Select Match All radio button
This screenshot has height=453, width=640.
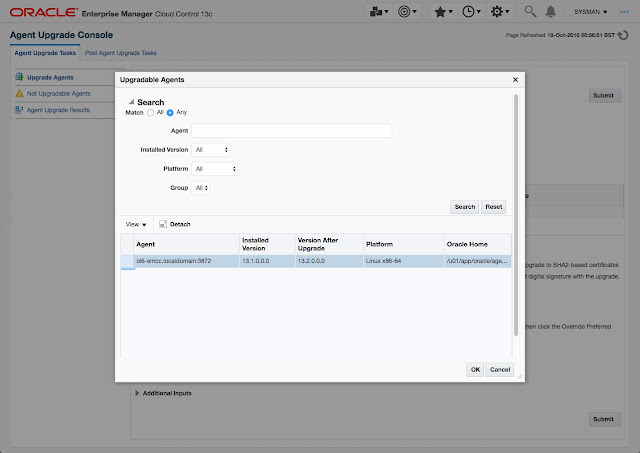151,113
